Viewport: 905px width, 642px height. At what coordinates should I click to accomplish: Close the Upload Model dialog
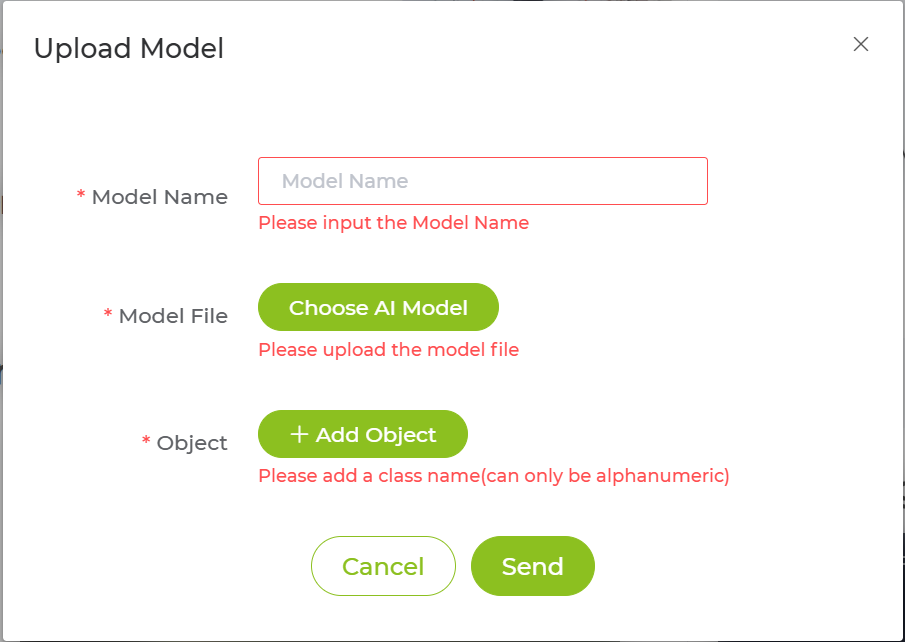861,44
